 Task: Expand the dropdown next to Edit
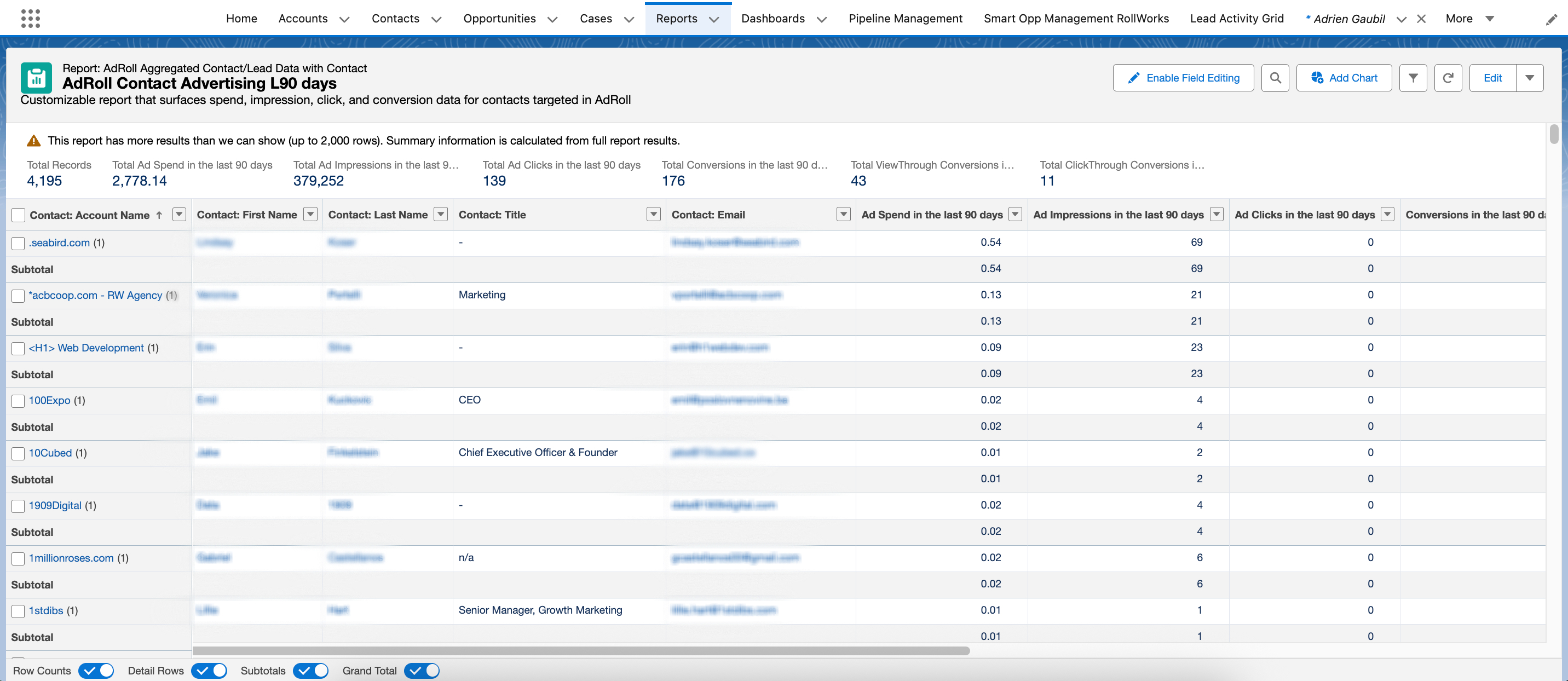tap(1529, 78)
